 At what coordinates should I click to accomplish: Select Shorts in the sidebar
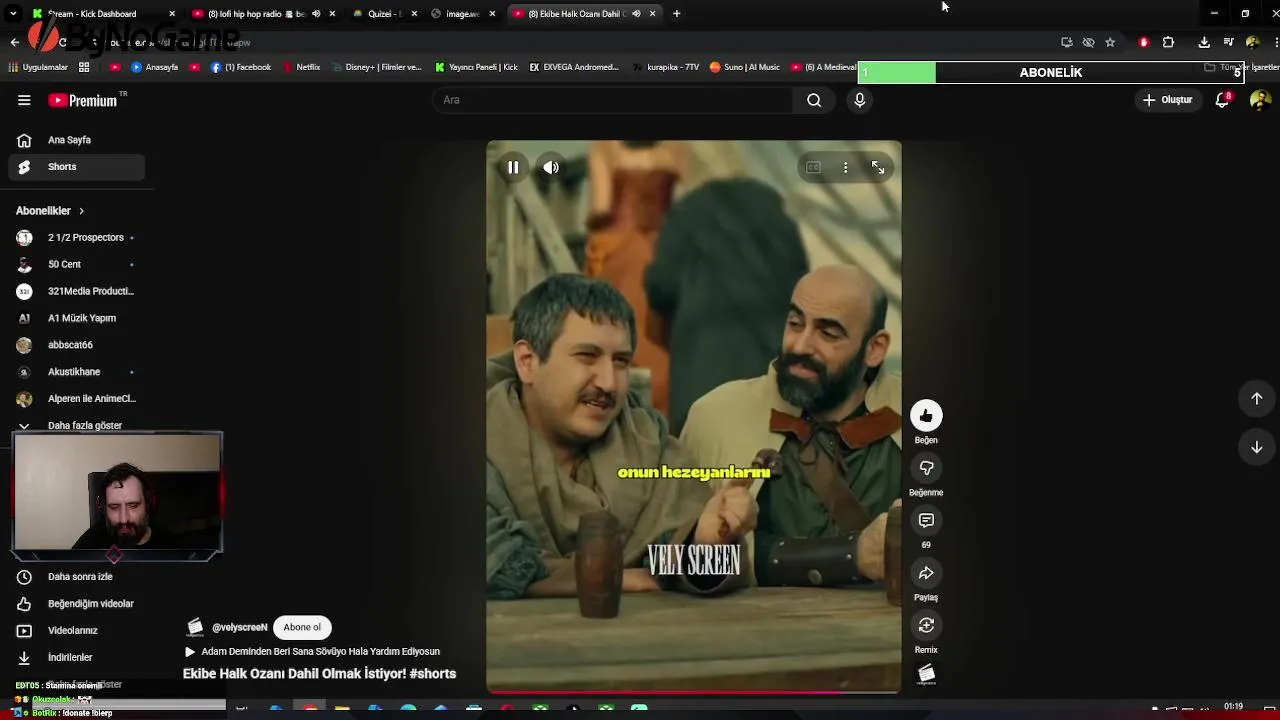point(76,167)
